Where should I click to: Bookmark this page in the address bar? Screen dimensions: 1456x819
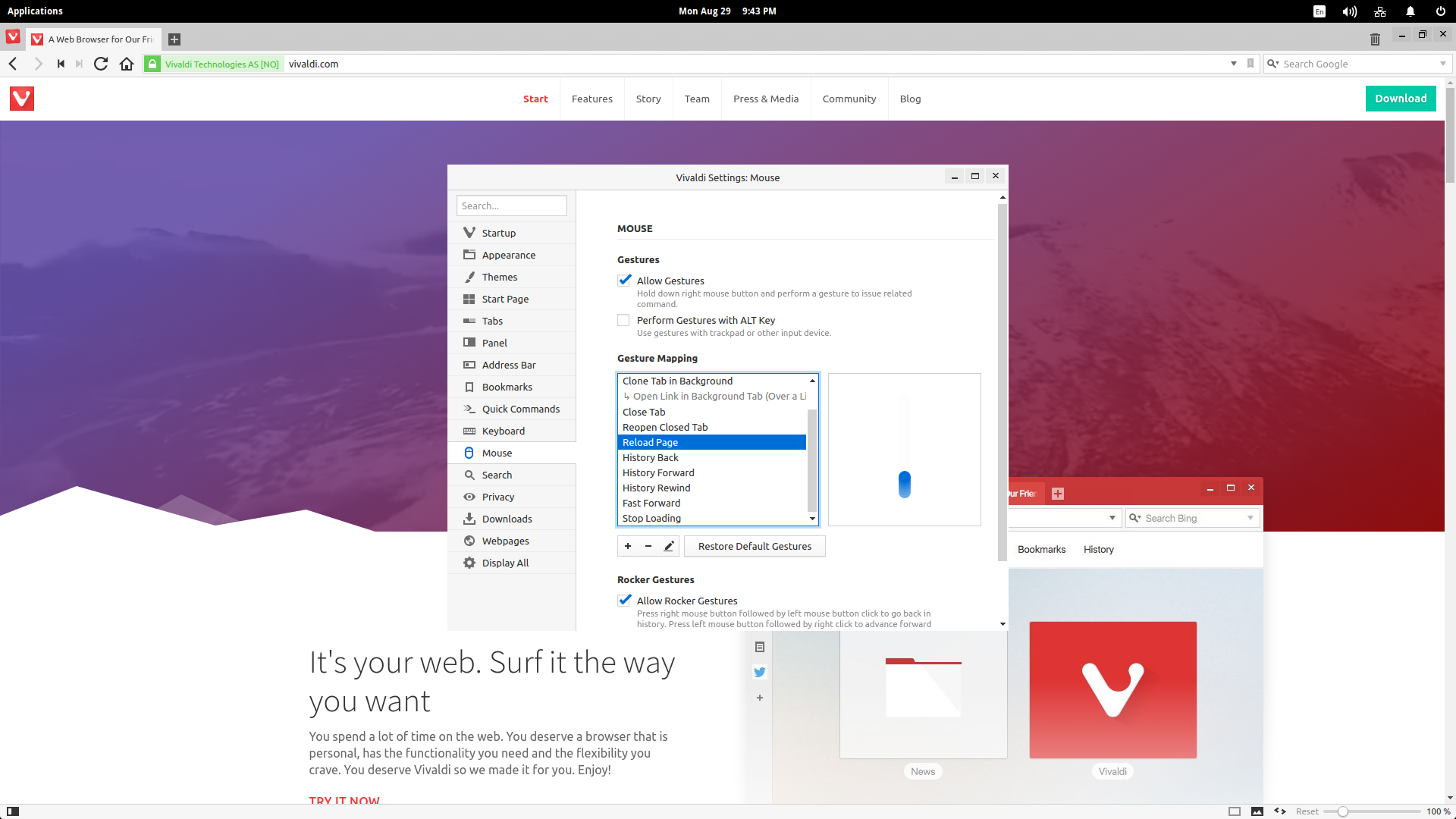[1250, 64]
